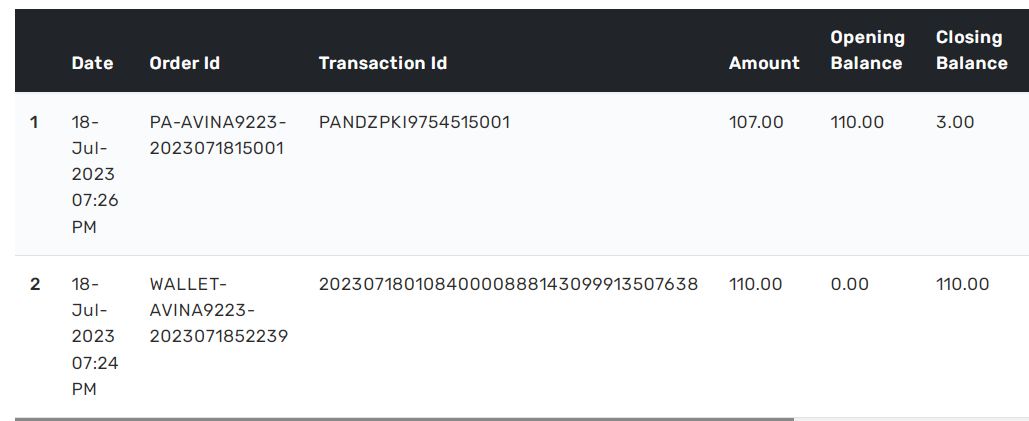The image size is (1029, 421).
Task: Select transaction id PANDZPKI9754515001
Action: point(414,122)
